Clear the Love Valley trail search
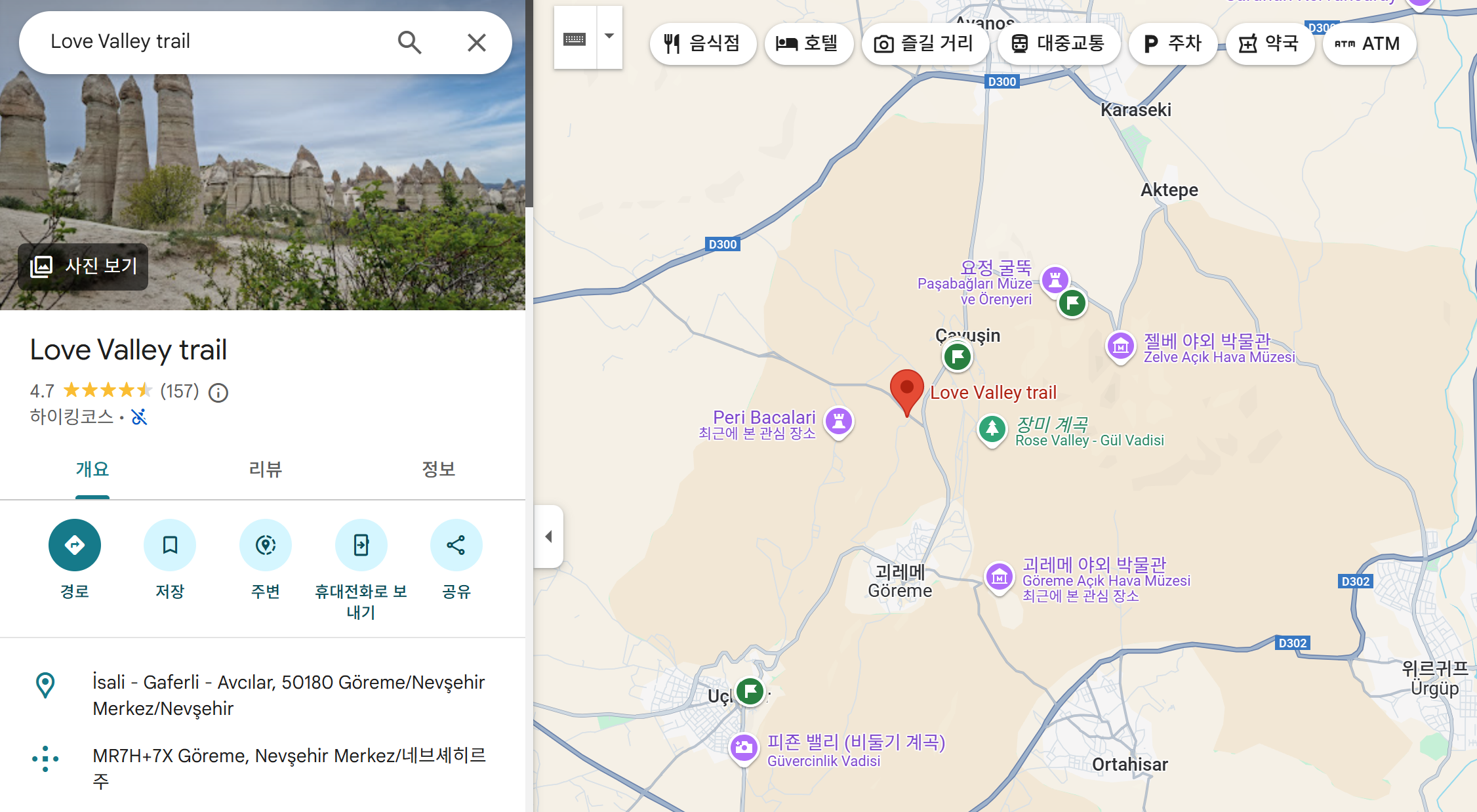The image size is (1477, 812). (476, 43)
